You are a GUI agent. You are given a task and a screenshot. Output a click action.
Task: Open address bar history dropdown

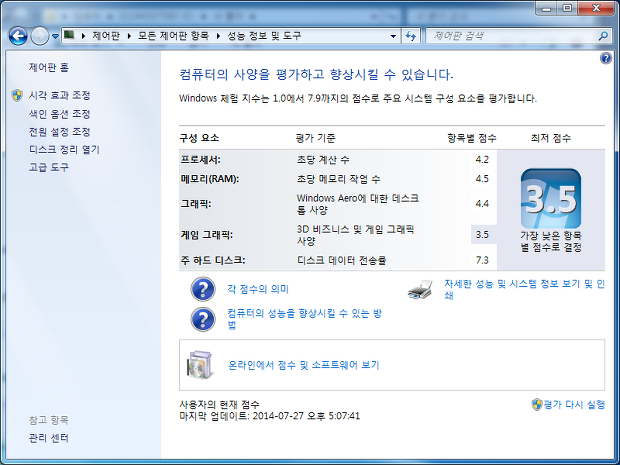coord(393,36)
